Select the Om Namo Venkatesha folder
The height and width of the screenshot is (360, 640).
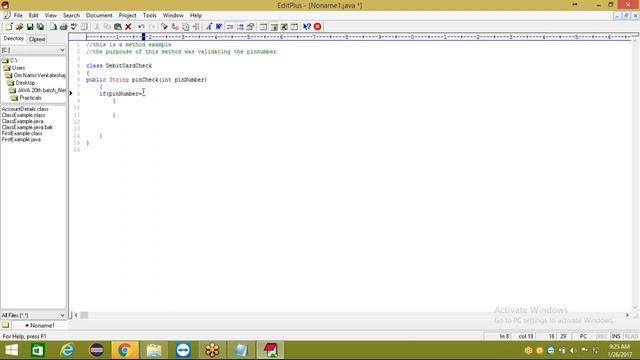tap(40, 75)
